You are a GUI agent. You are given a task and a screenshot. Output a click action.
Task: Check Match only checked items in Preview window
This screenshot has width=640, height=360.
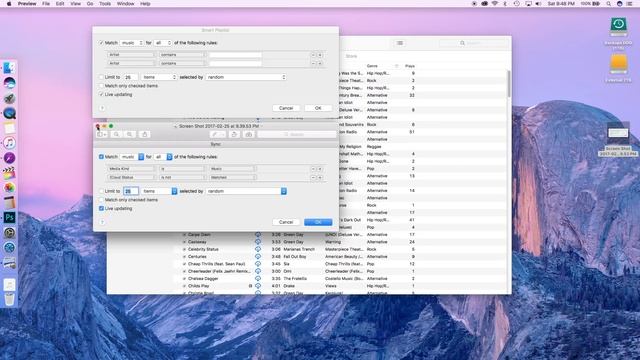[x=101, y=200]
